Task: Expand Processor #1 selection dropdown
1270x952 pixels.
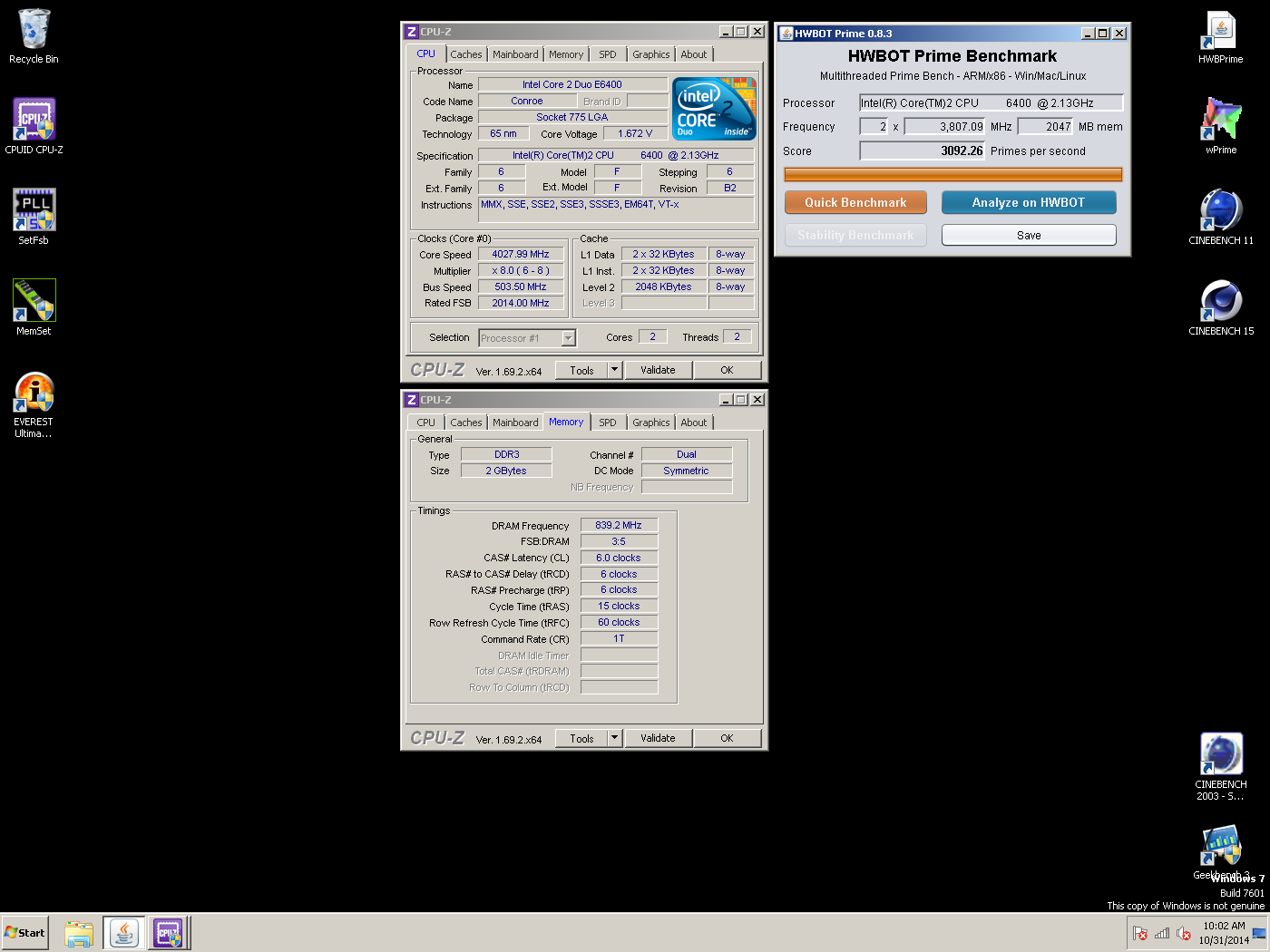Action: point(568,338)
